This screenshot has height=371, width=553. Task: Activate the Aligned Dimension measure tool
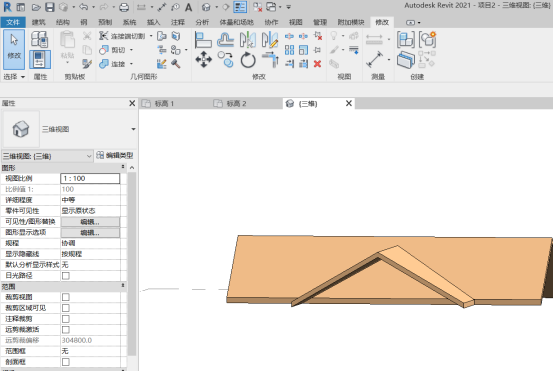tap(374, 59)
